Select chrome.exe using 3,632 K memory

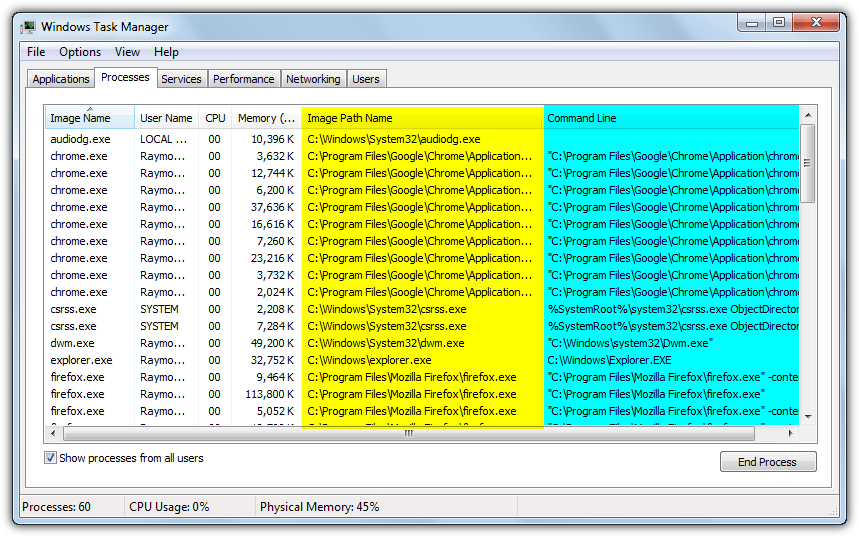[x=422, y=156]
